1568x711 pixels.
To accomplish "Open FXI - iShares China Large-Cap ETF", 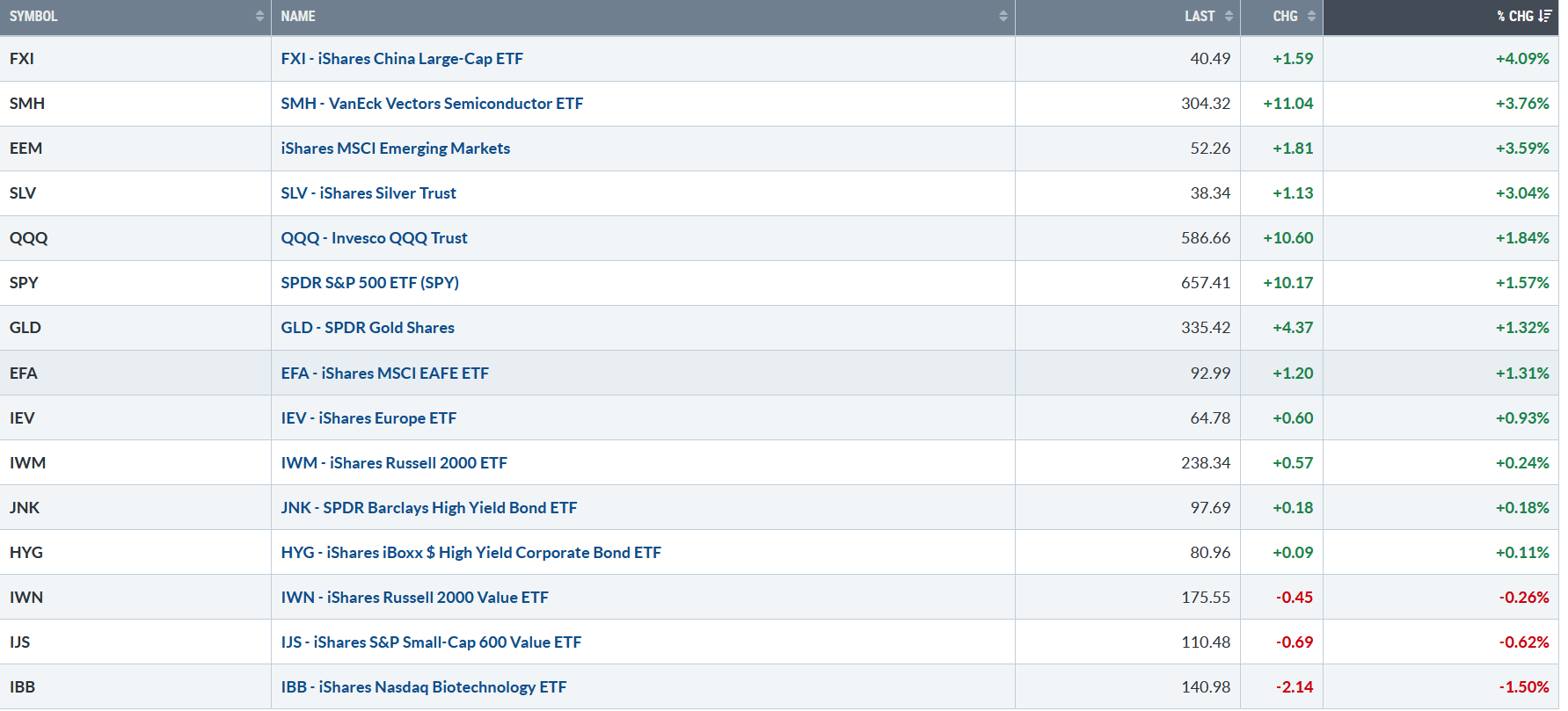I will (x=402, y=59).
